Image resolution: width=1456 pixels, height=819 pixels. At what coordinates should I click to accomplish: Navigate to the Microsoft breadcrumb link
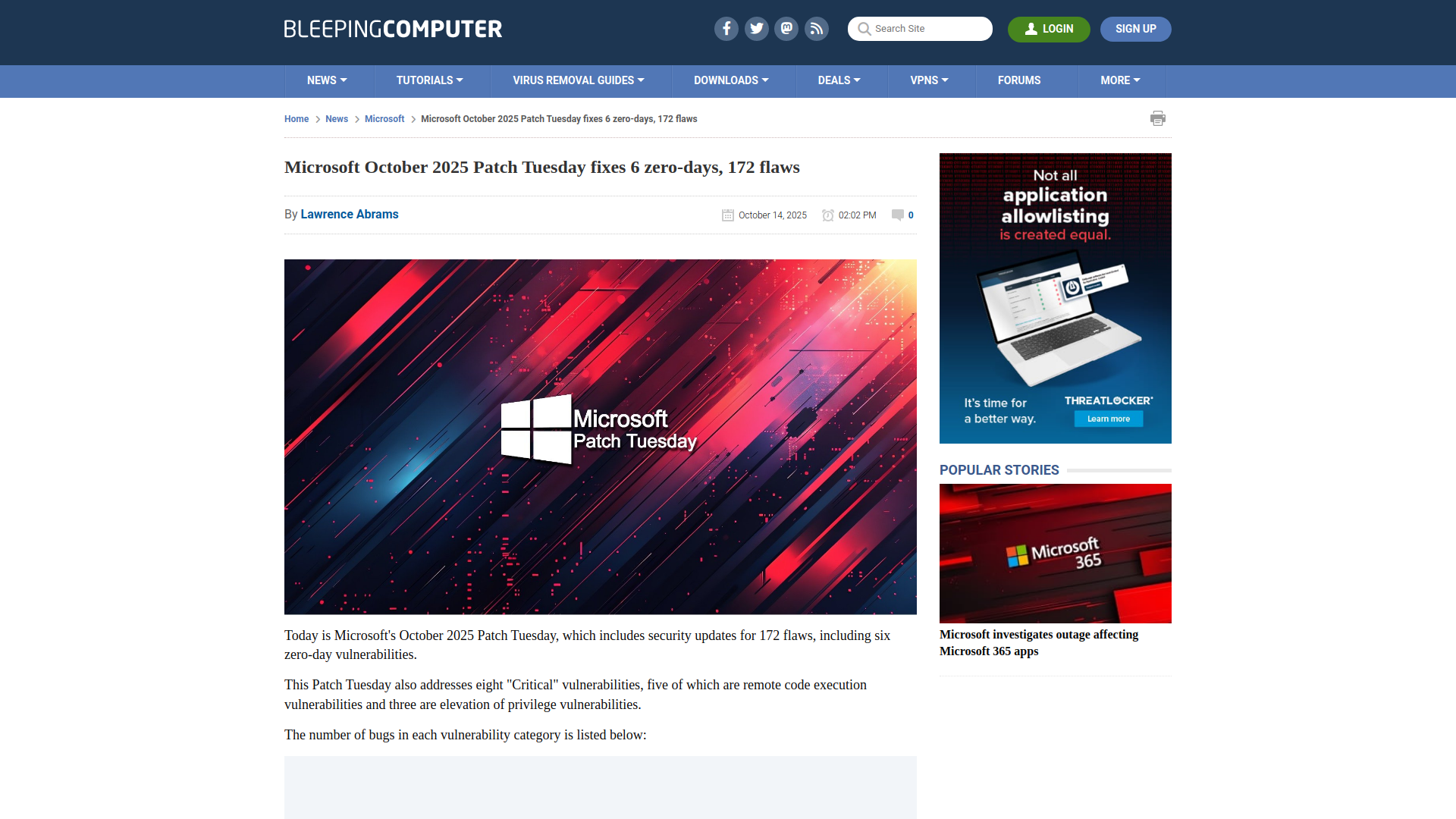point(384,119)
